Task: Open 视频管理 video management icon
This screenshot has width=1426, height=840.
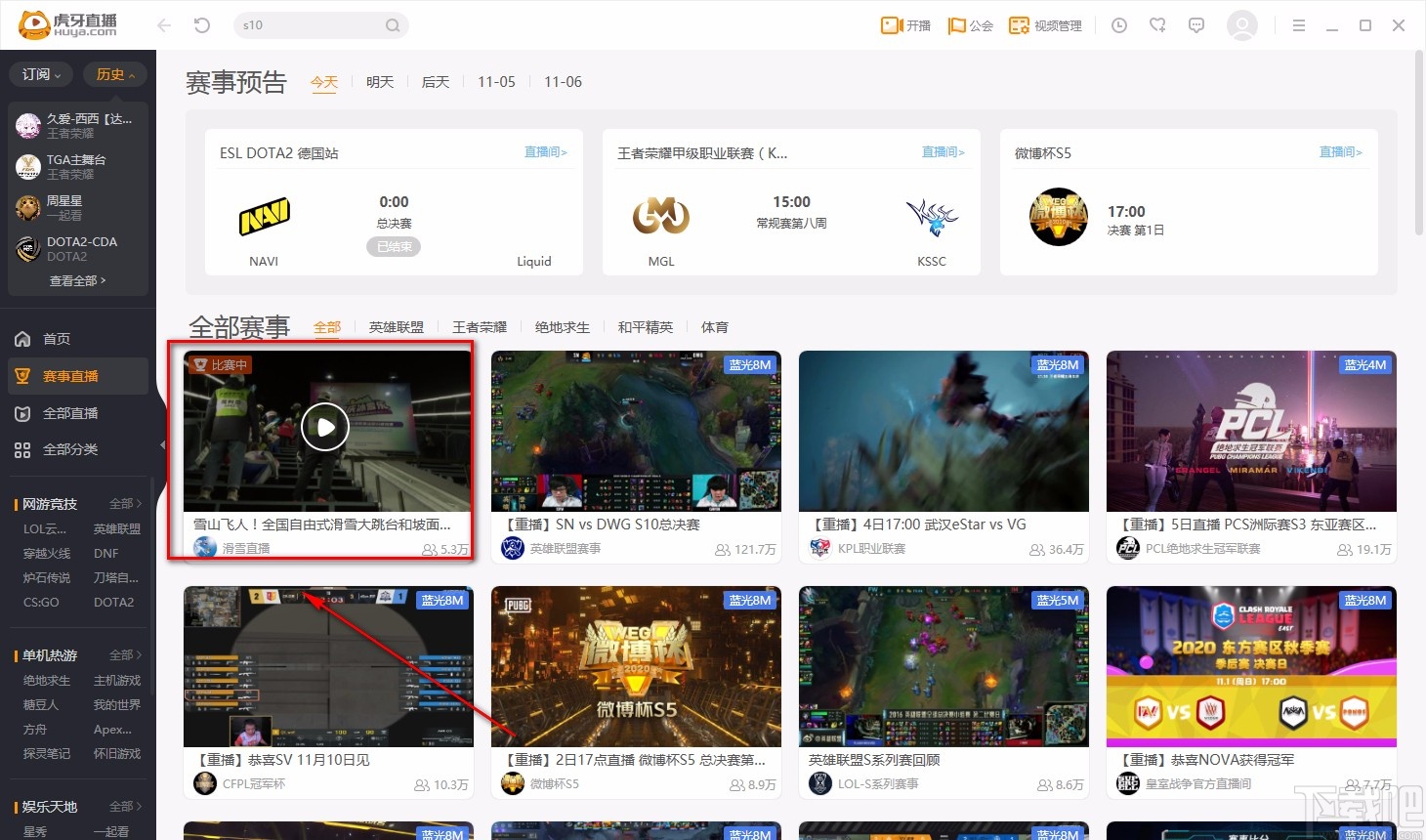Action: coord(1018,26)
